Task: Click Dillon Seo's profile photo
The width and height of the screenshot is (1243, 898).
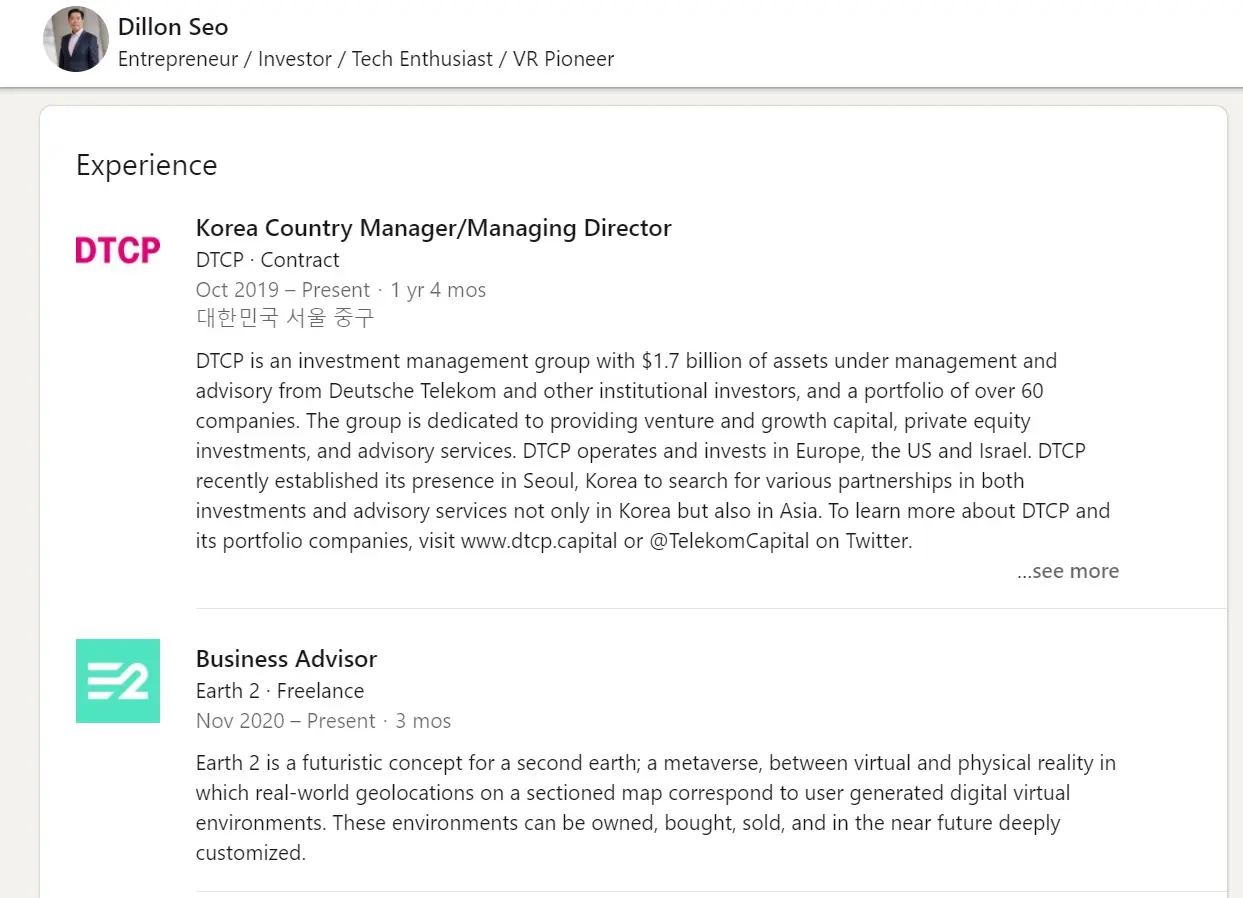Action: pyautogui.click(x=75, y=40)
